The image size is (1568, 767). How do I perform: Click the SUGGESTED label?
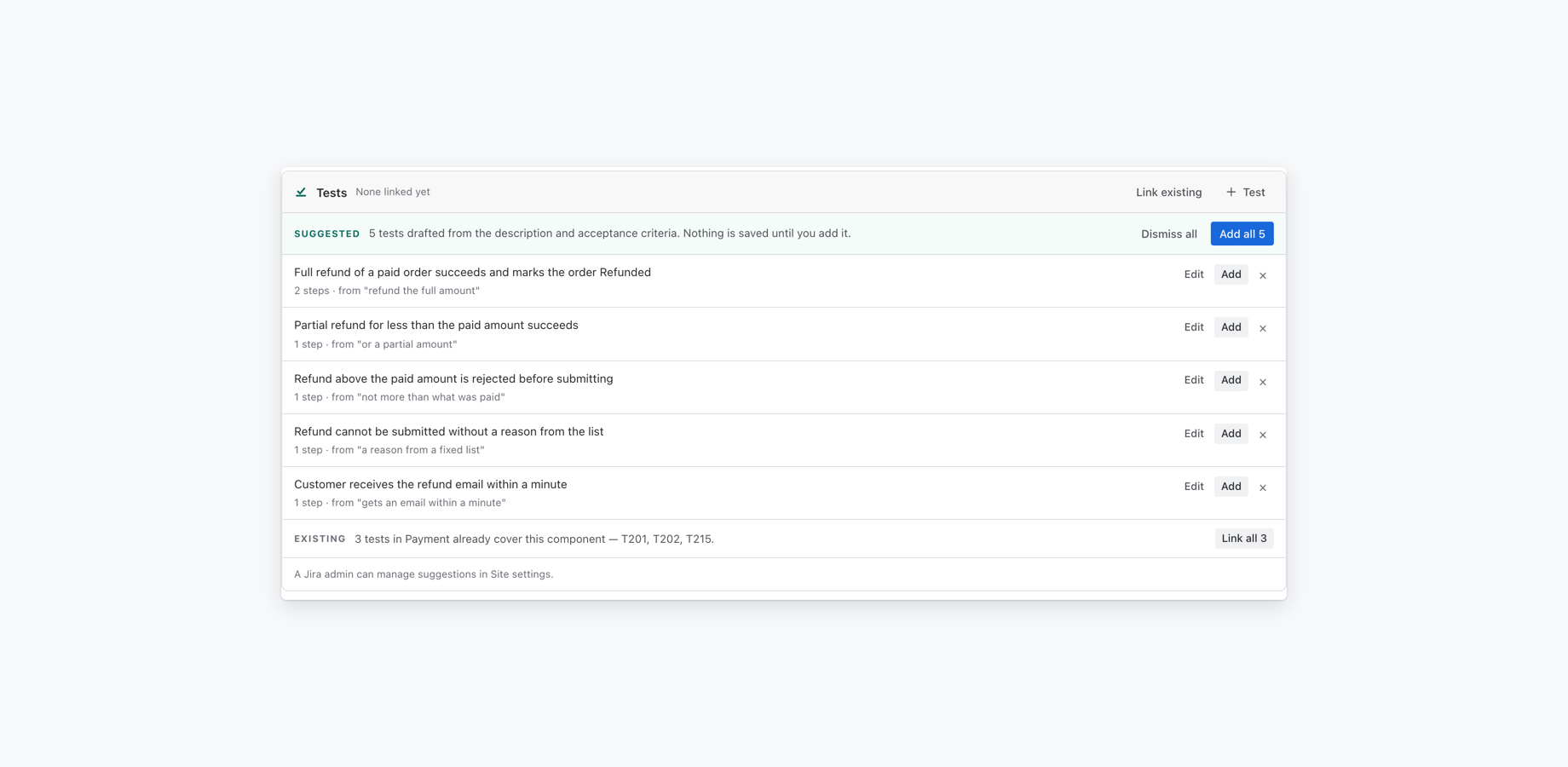coord(327,234)
